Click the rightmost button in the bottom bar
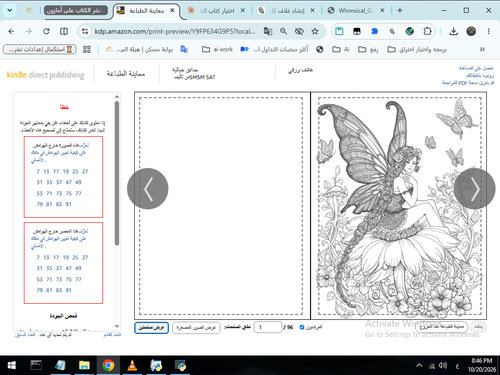Viewport: 500px width, 375px height. 478,327
